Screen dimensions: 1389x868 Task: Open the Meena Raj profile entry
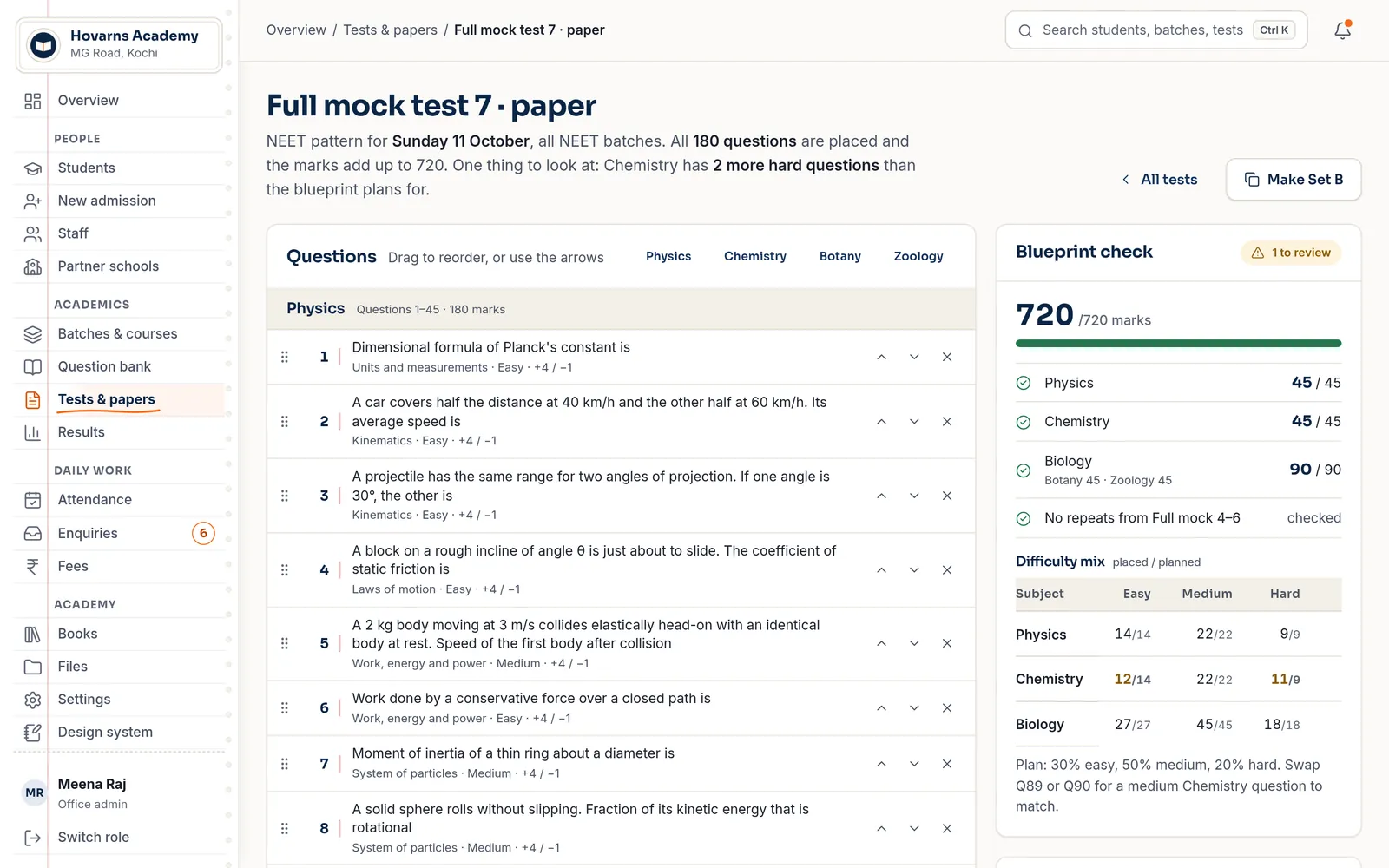(x=120, y=792)
